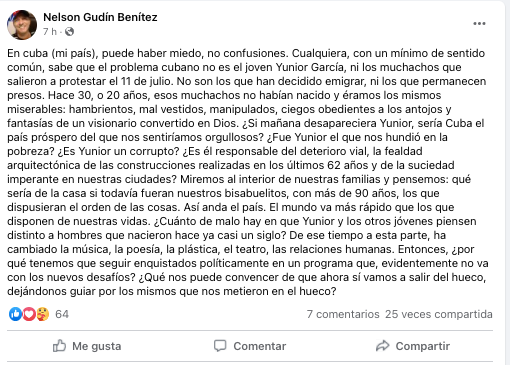Click the thumbs-up outline icon beside Me gusta
This screenshot has height=365, width=510.
(x=59, y=346)
